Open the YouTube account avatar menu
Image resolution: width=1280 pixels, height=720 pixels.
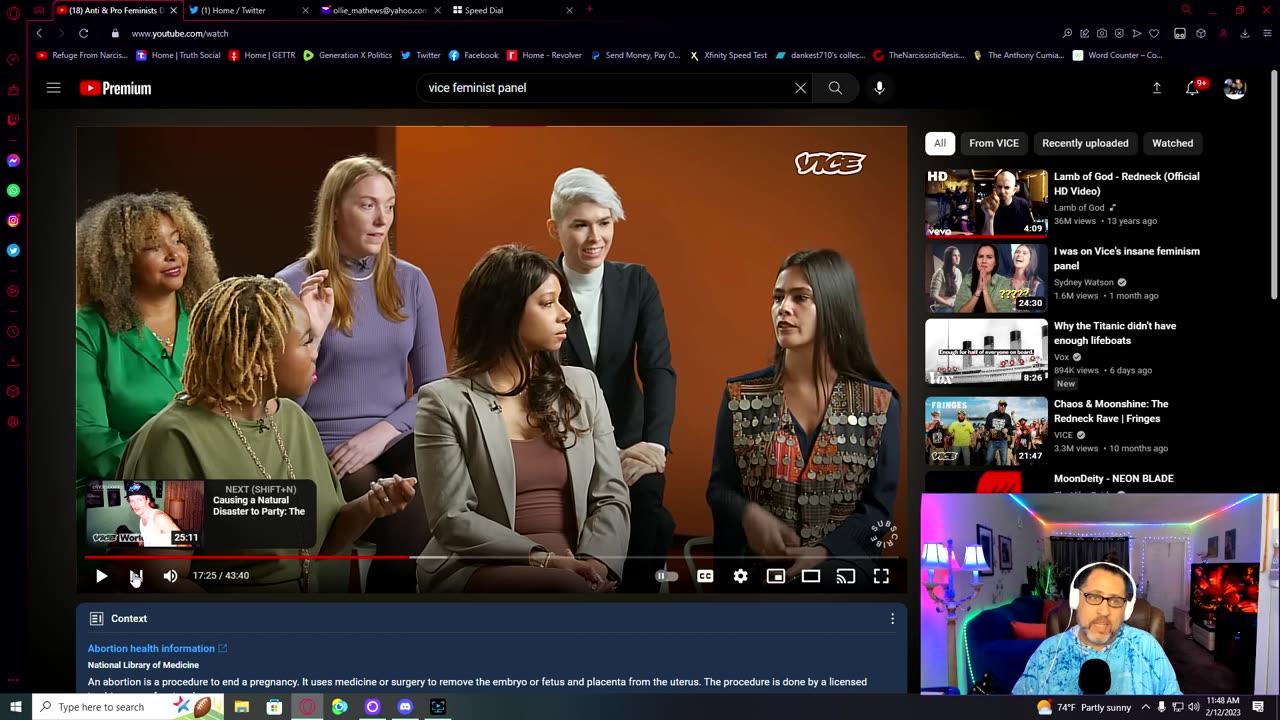click(x=1235, y=88)
